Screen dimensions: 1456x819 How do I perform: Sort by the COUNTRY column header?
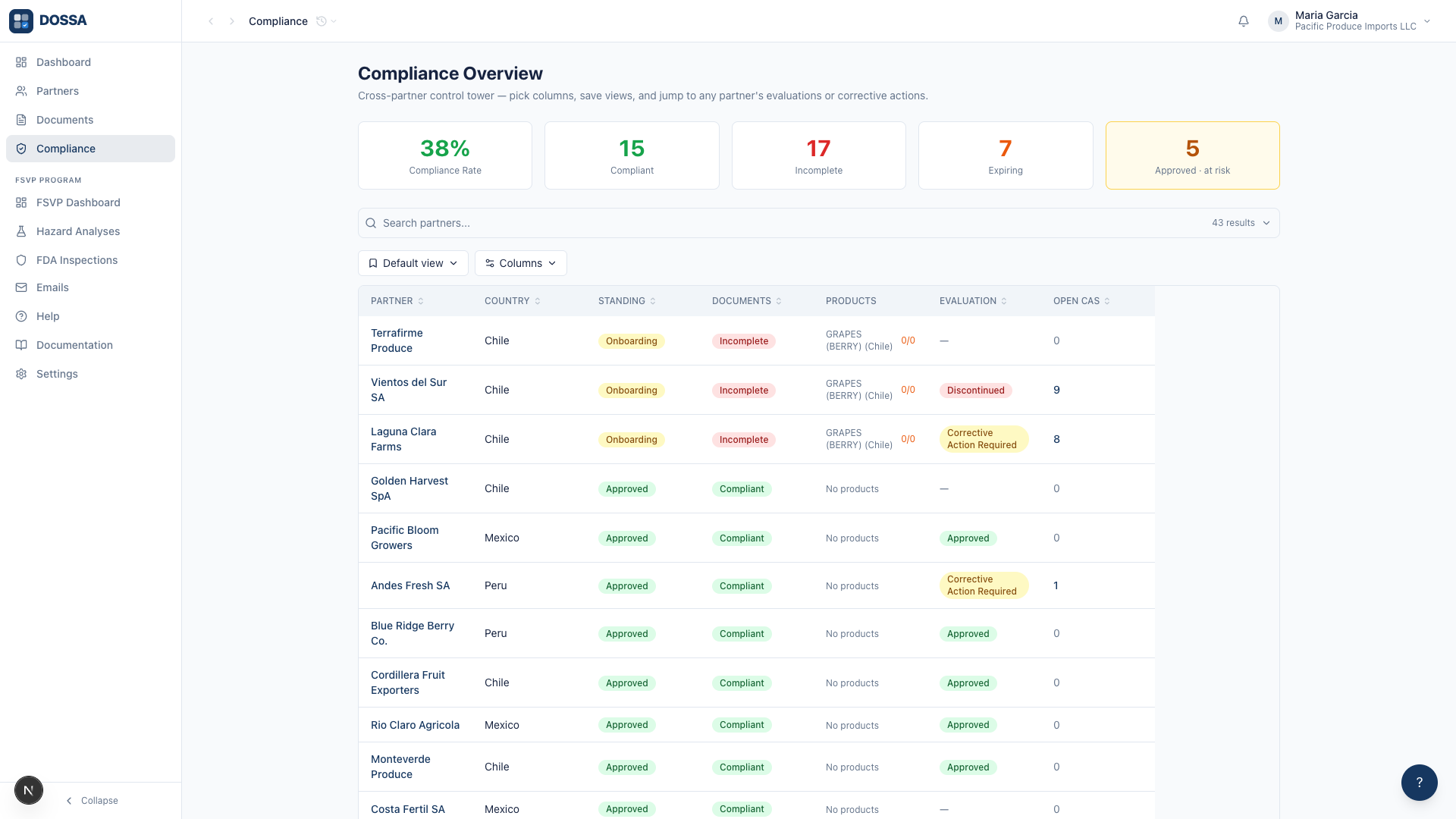click(x=513, y=301)
